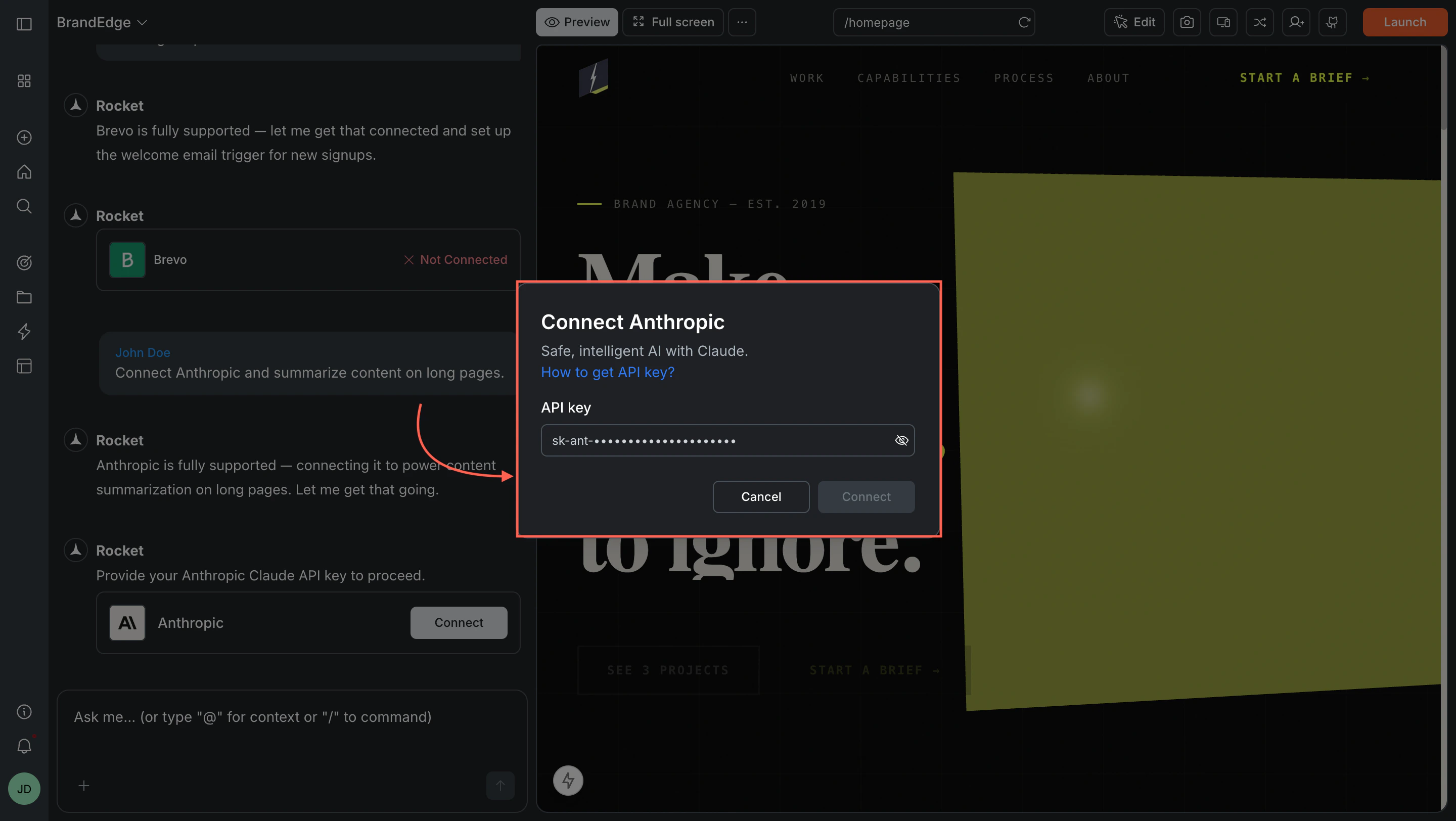This screenshot has width=1456, height=821.
Task: Cancel the Connect Anthropic dialog
Action: [761, 496]
